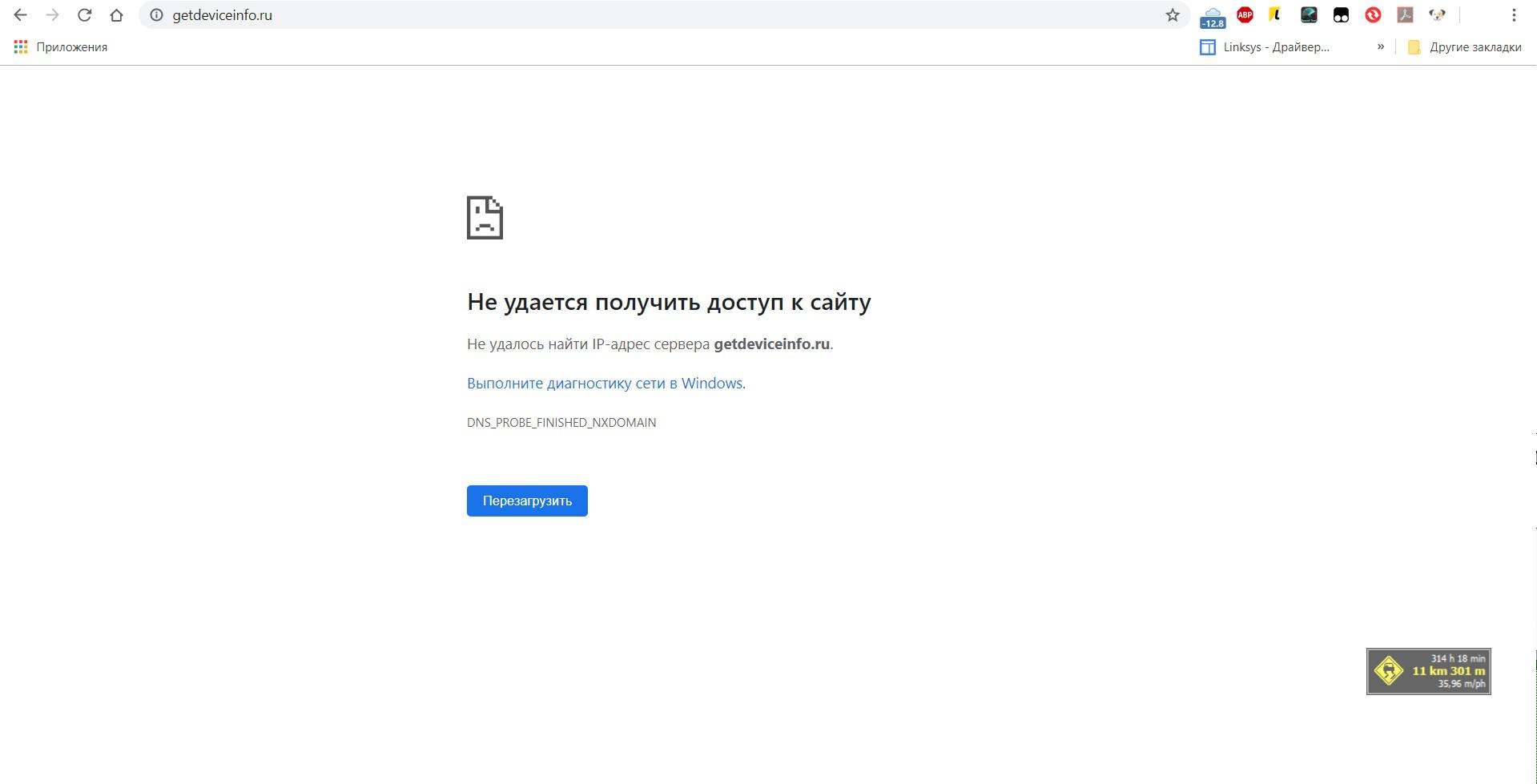
Task: Focus the address bar showing getdeviceinfo.ru
Action: pos(665,15)
